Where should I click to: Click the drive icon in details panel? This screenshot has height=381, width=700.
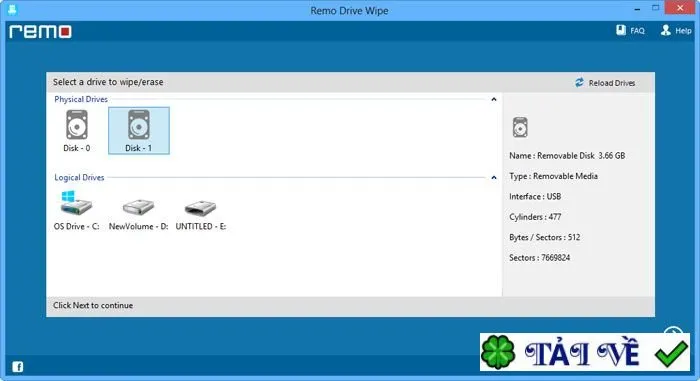[520, 127]
